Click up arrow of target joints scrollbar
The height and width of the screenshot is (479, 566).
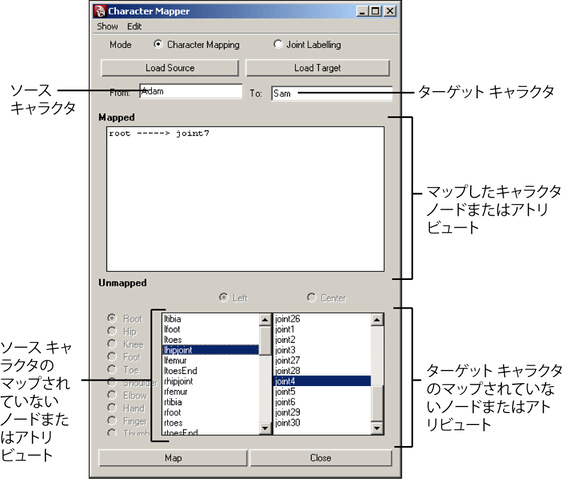[x=377, y=320]
